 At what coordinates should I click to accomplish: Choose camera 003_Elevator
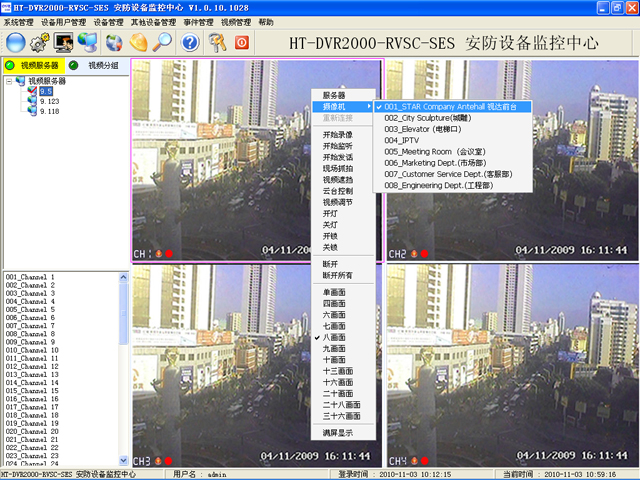coord(452,129)
